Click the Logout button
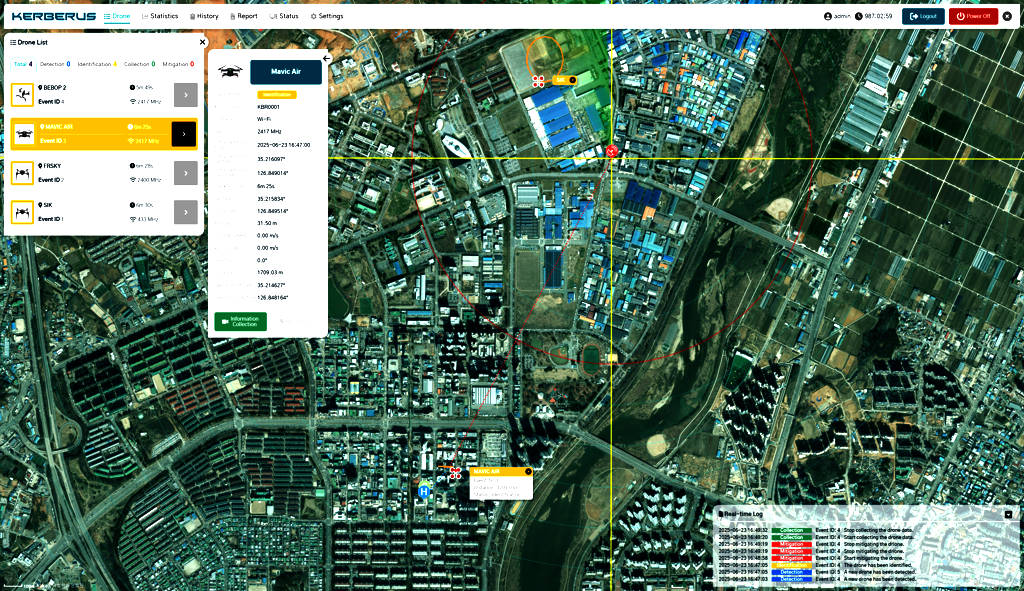This screenshot has height=591, width=1024. pyautogui.click(x=923, y=16)
